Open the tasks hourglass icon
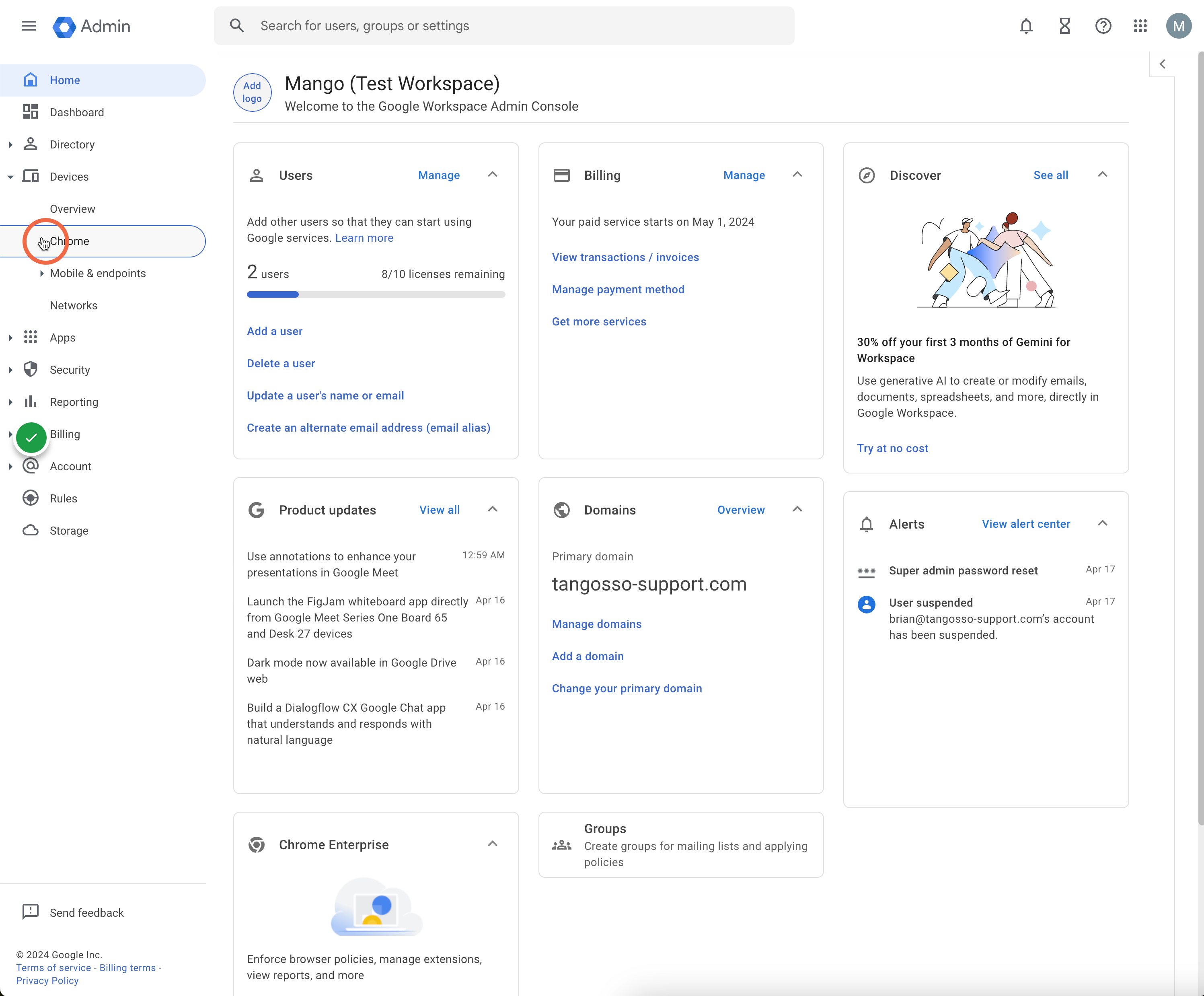The image size is (1204, 996). click(1065, 26)
